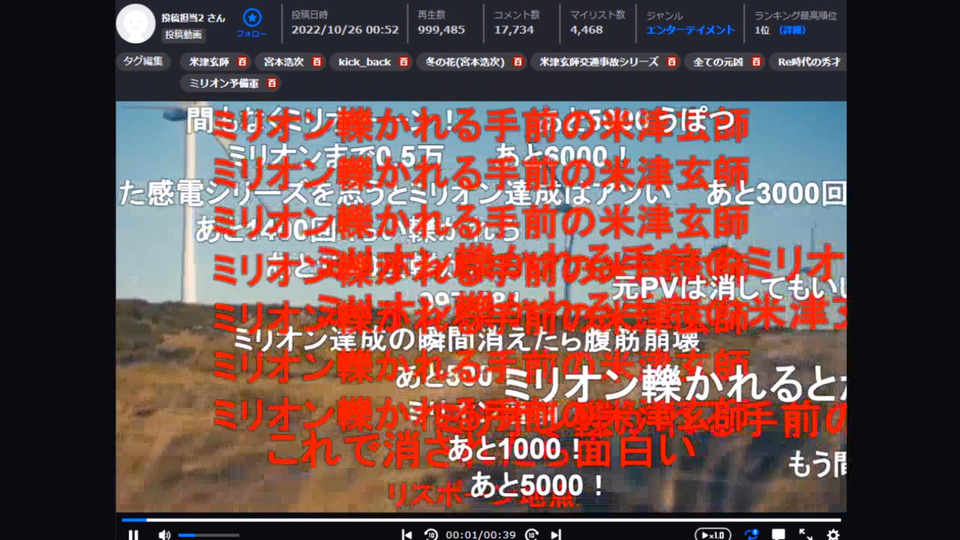Open the 投稿担当2 user name link
The image size is (960, 540).
[193, 18]
